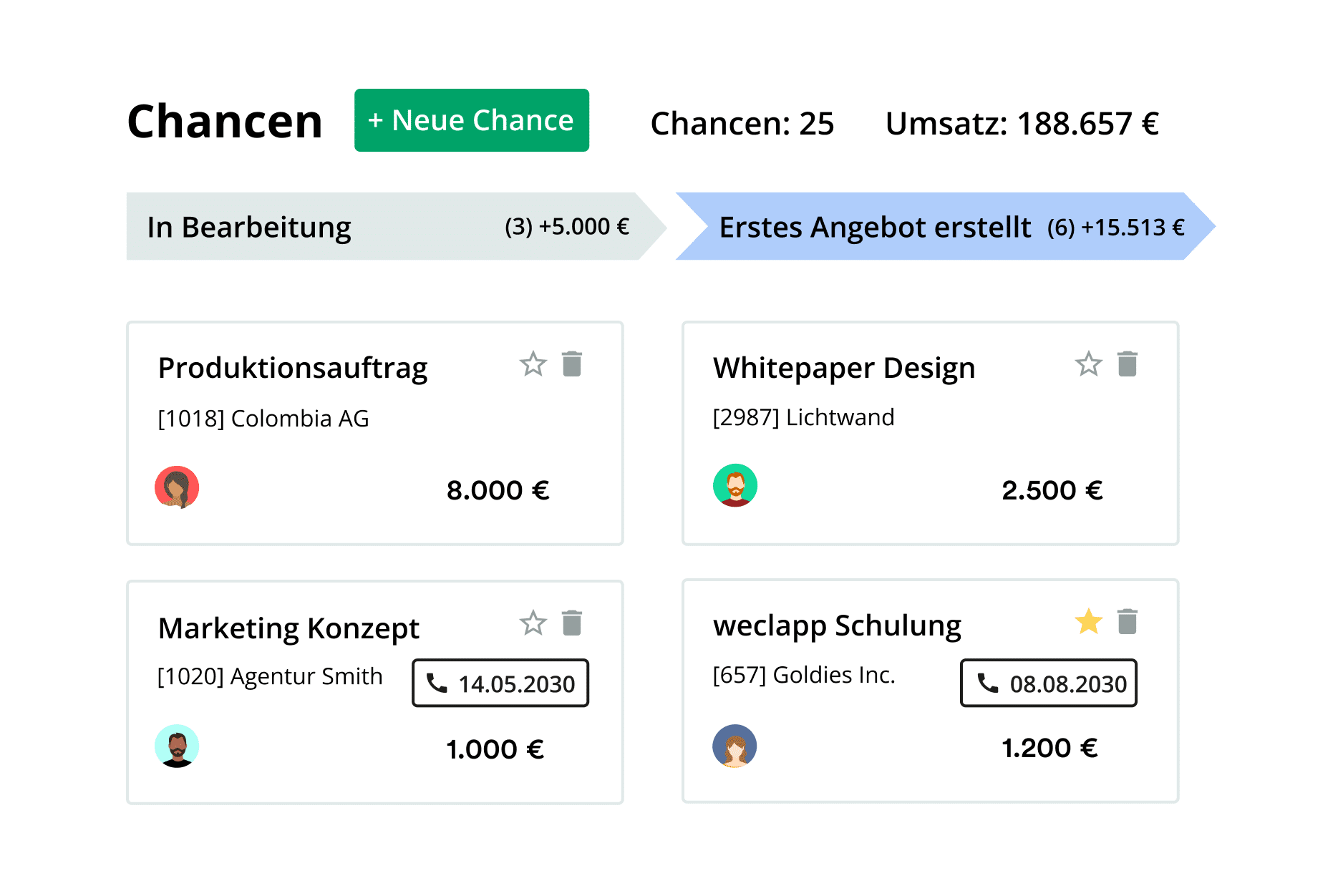Open the avatar on the Produktionsauftrag card
1343x896 pixels.
(x=178, y=487)
